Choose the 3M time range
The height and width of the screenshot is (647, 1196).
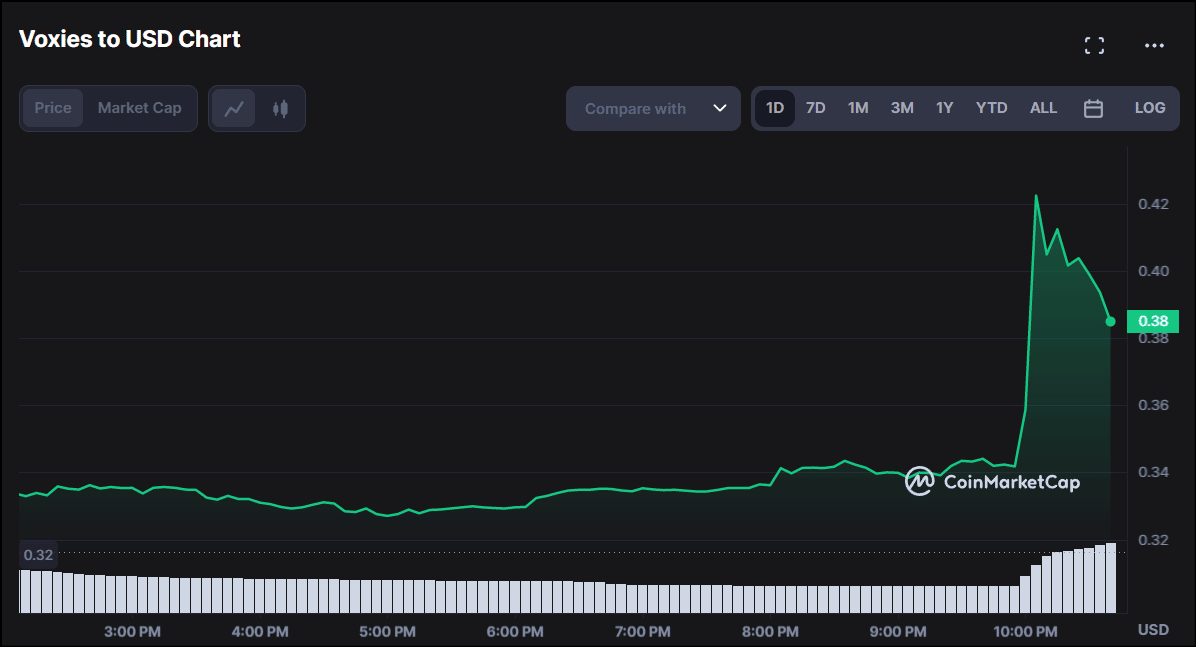[x=902, y=108]
